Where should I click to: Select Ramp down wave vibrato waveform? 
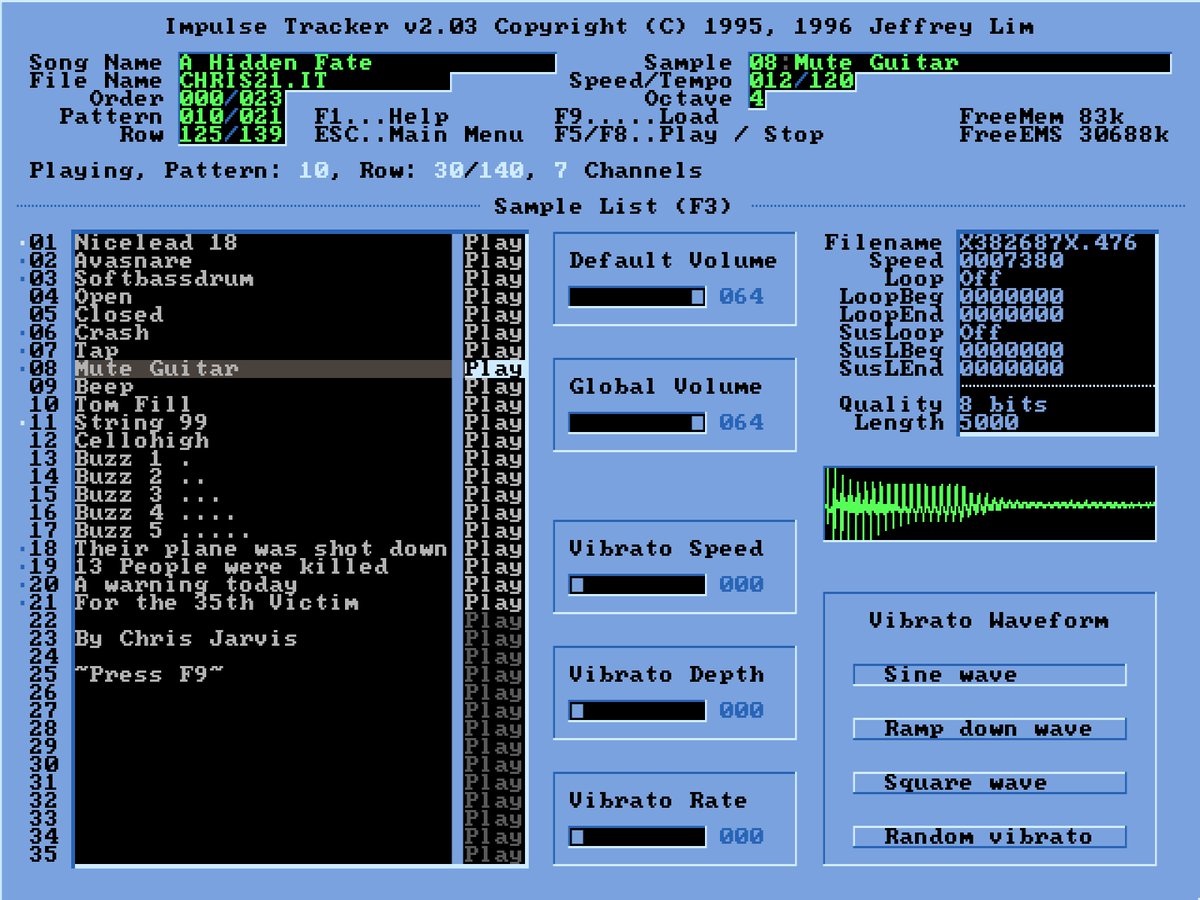point(989,729)
